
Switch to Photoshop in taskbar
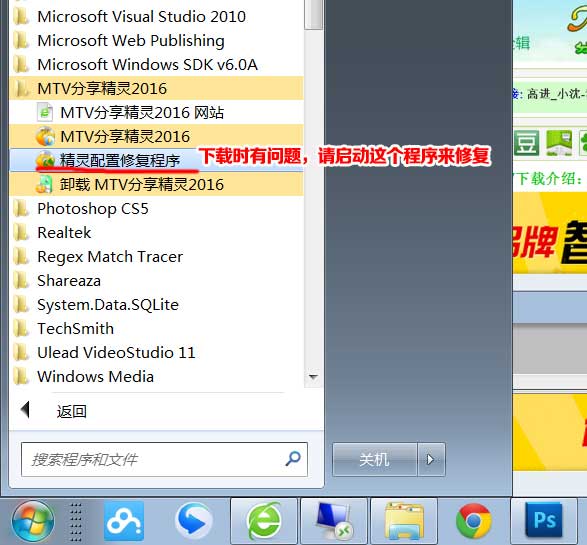coord(544,521)
